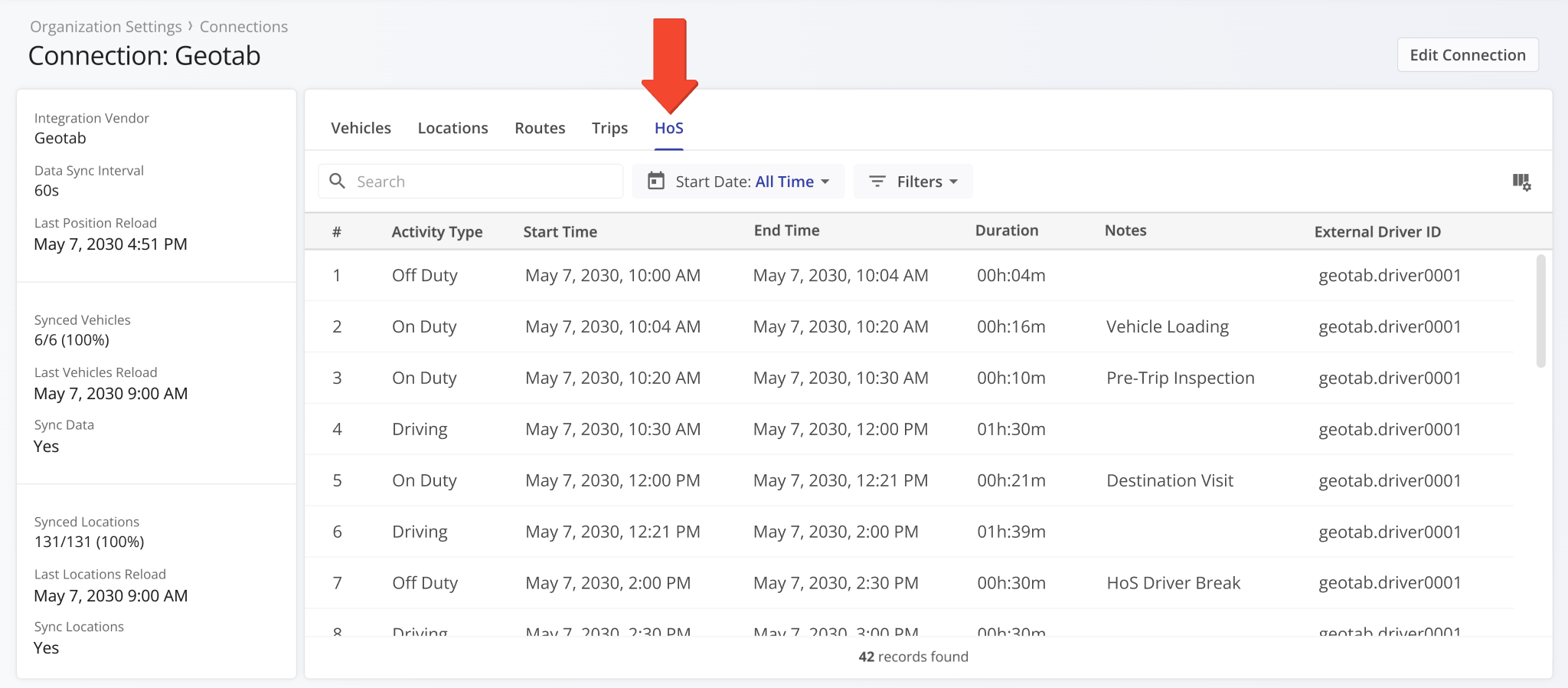Click Data Sync Interval value 60s
1568x688 pixels.
pyautogui.click(x=46, y=190)
